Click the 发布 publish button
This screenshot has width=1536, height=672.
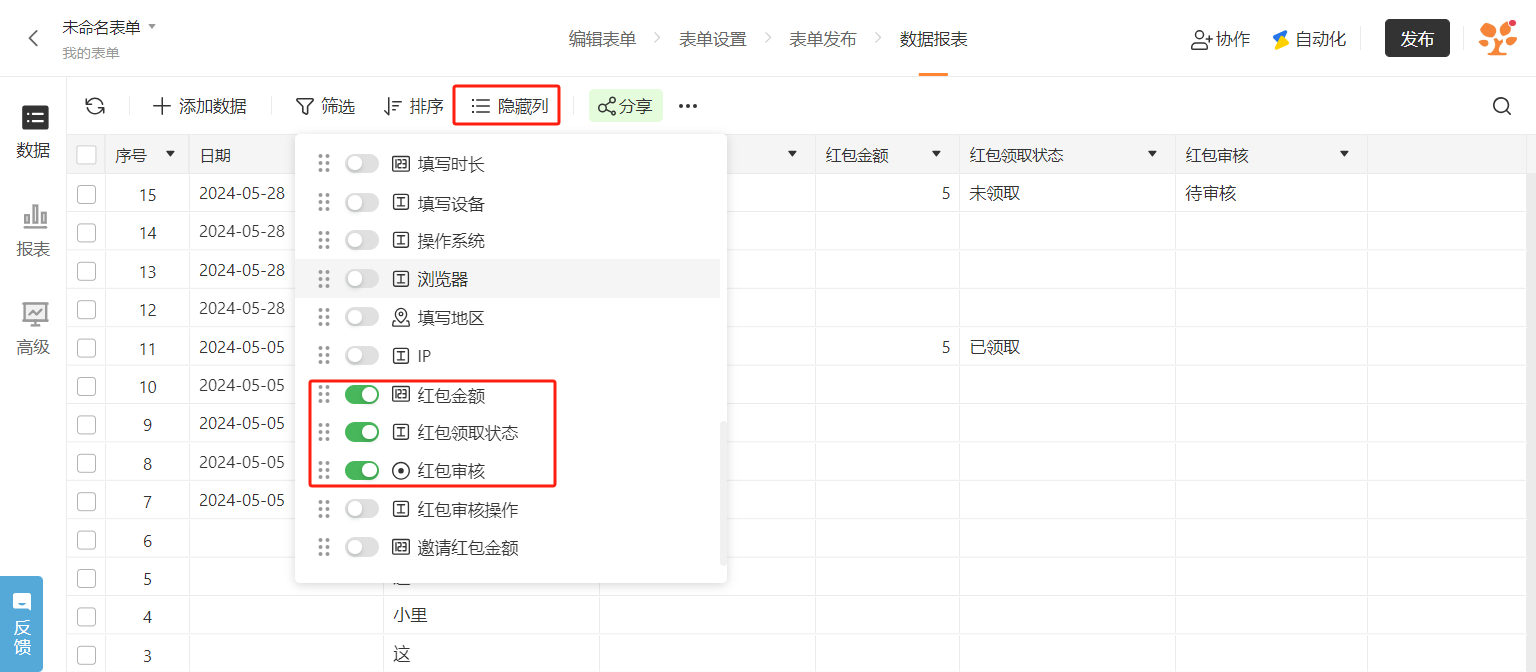1417,38
